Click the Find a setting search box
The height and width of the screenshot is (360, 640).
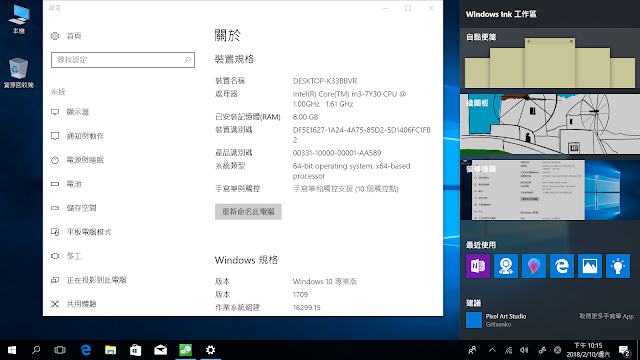[123, 60]
